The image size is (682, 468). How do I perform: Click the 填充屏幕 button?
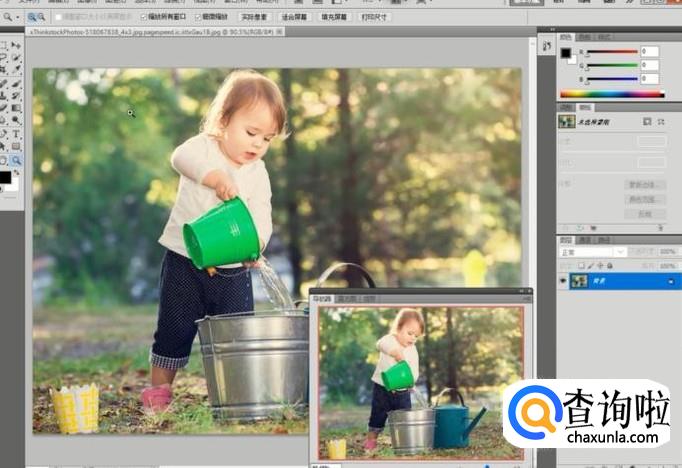pyautogui.click(x=334, y=17)
